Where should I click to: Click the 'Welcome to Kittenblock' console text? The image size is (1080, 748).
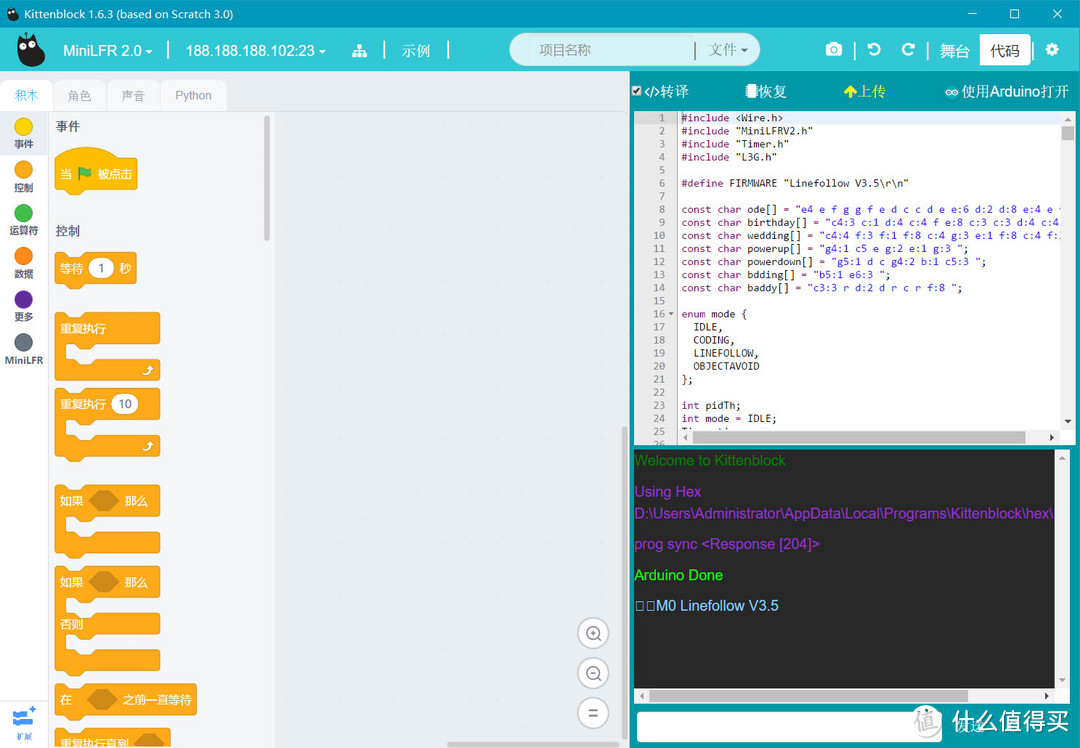(709, 461)
